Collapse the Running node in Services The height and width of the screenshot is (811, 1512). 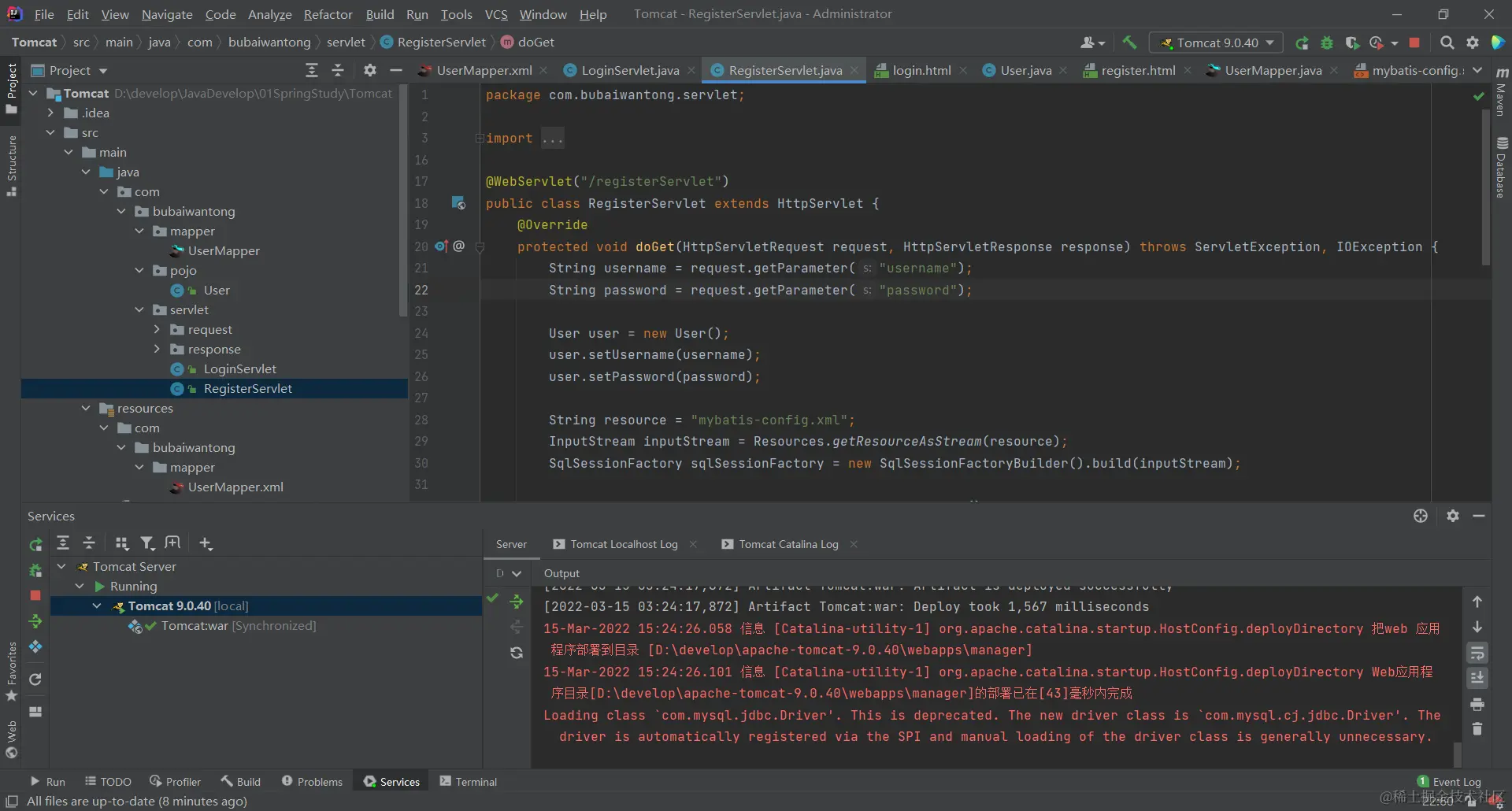80,587
